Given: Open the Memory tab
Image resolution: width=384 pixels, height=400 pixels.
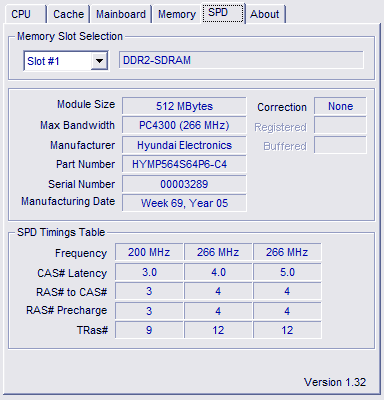Looking at the screenshot, I should point(177,14).
